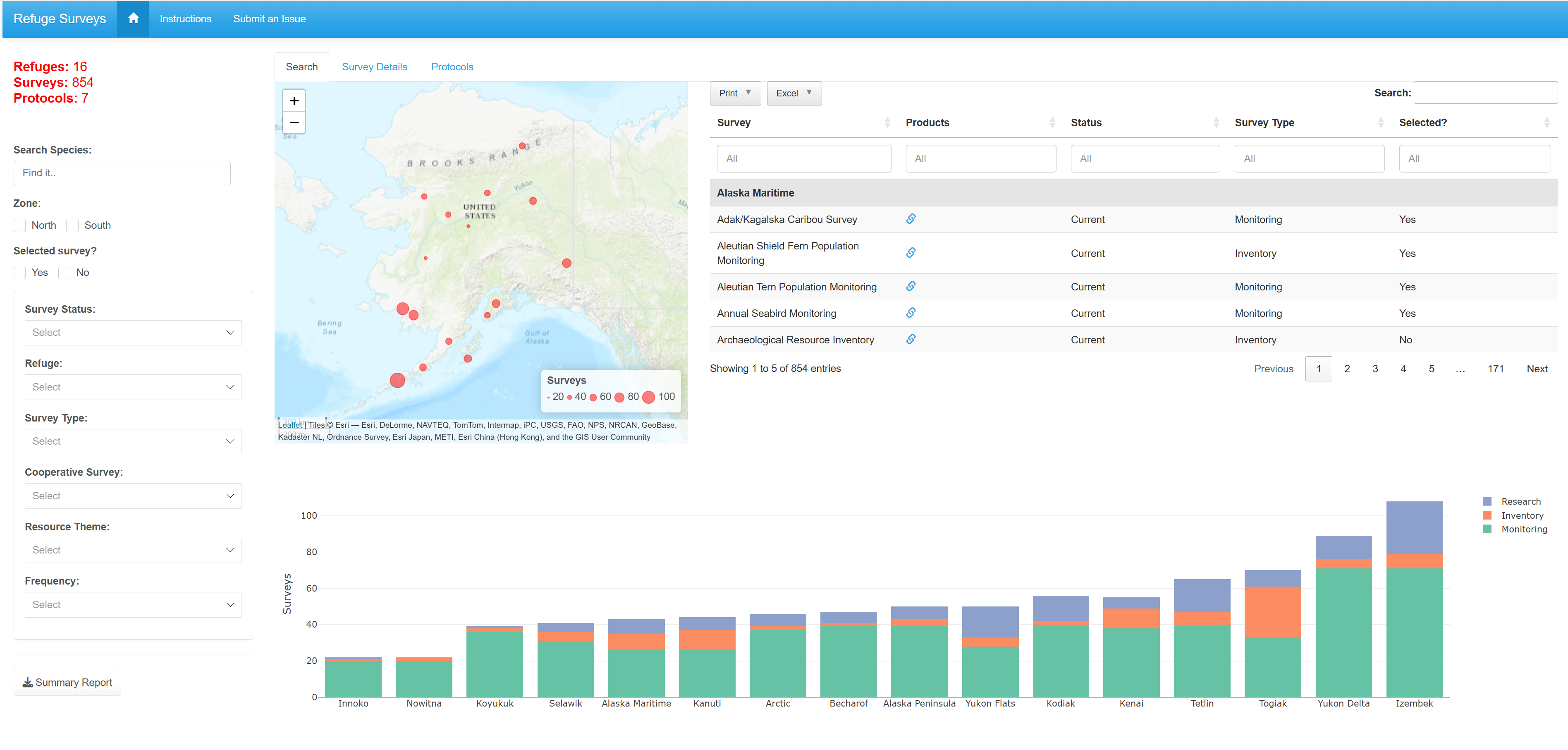Click the Search Species input field
This screenshot has height=750, width=1568.
122,173
